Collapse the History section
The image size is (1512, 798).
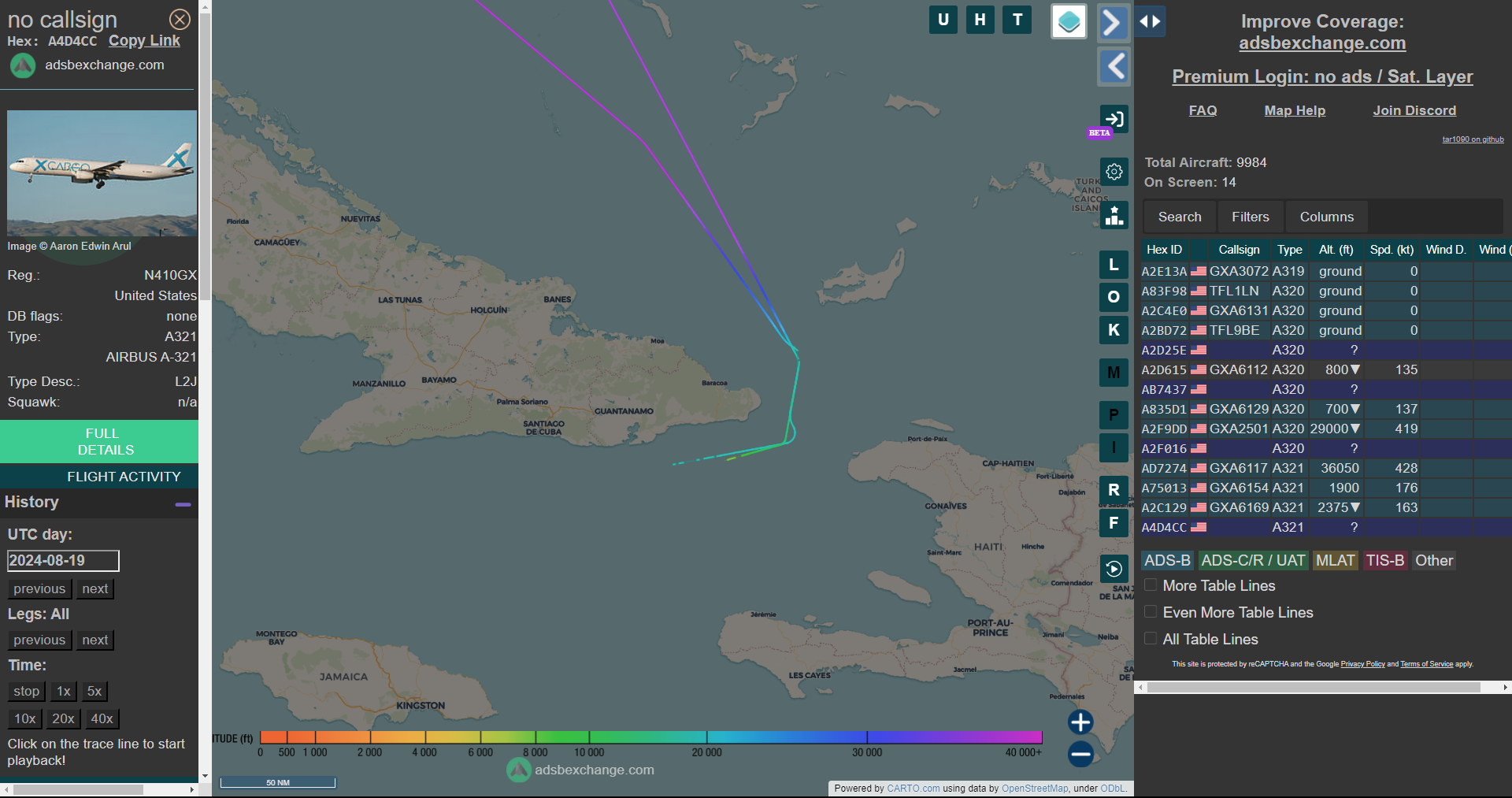point(183,504)
